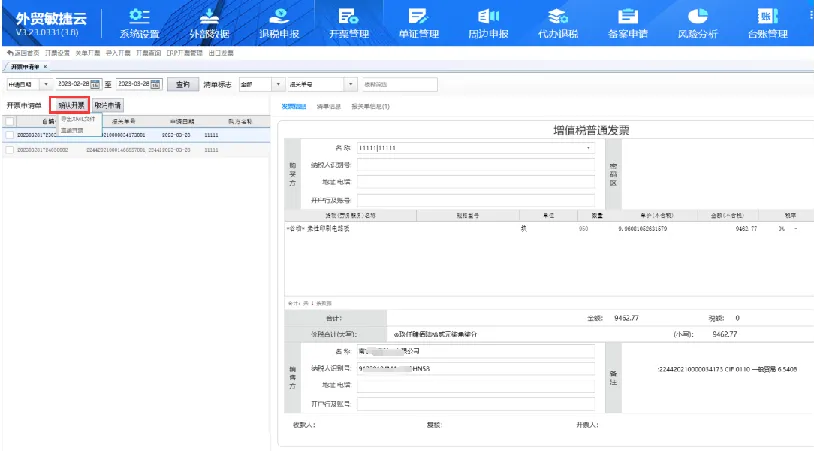
Task: Click the 取消申请 button
Action: point(108,105)
